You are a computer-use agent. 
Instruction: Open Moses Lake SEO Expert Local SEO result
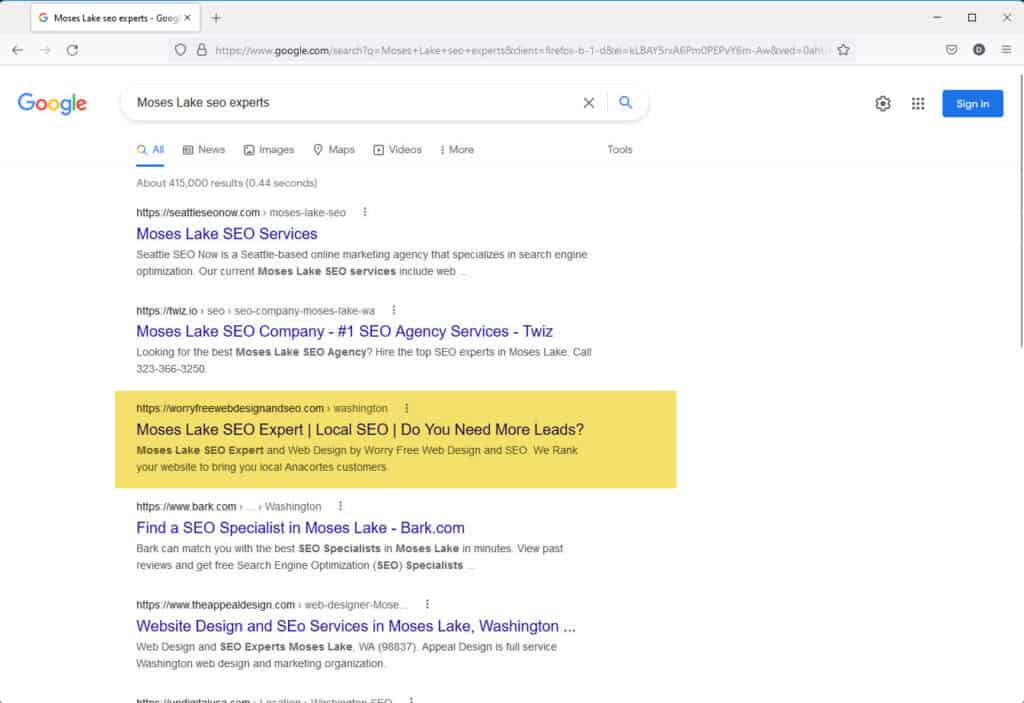tap(360, 430)
